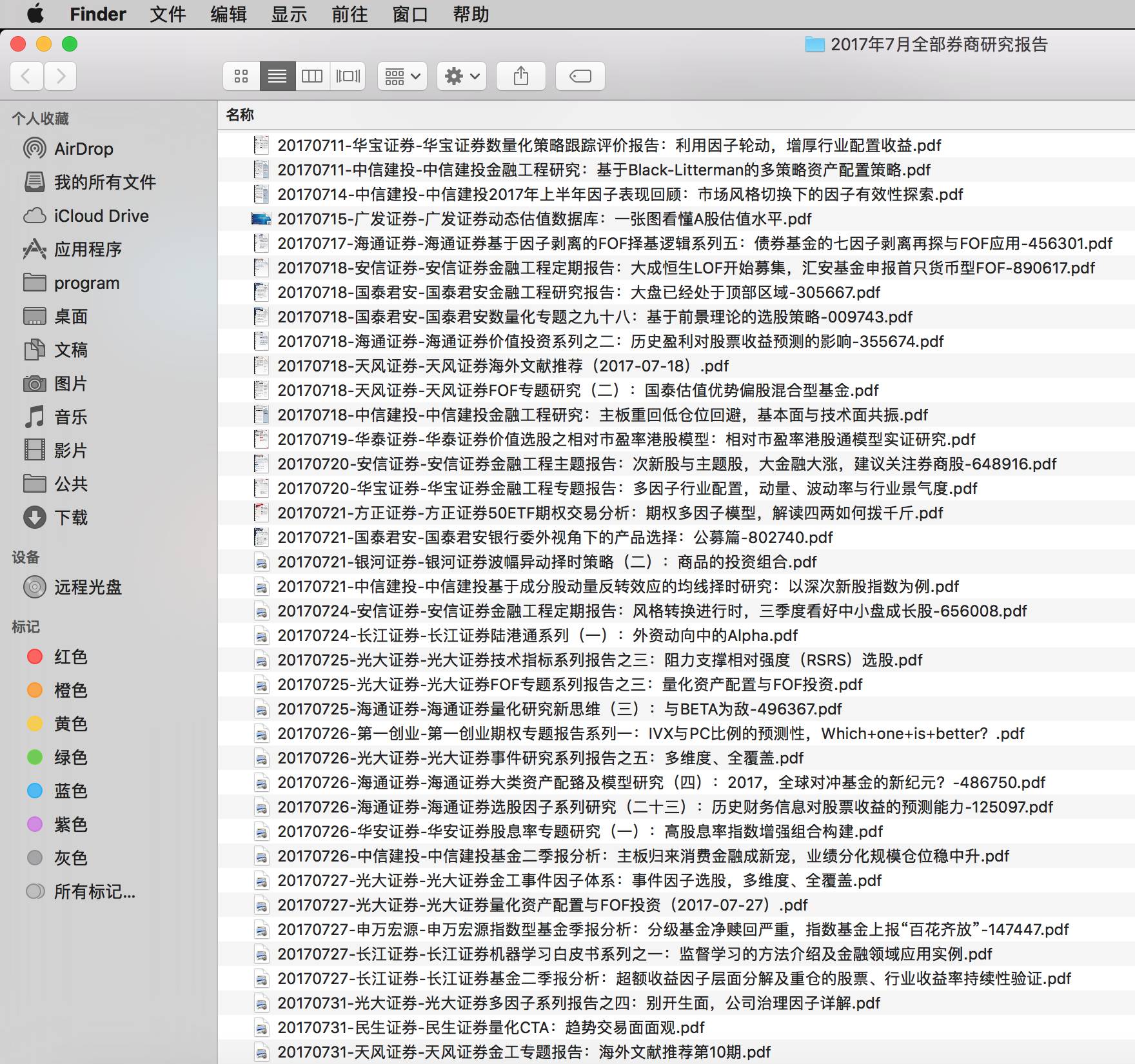Go forward to next folder

pos(61,76)
